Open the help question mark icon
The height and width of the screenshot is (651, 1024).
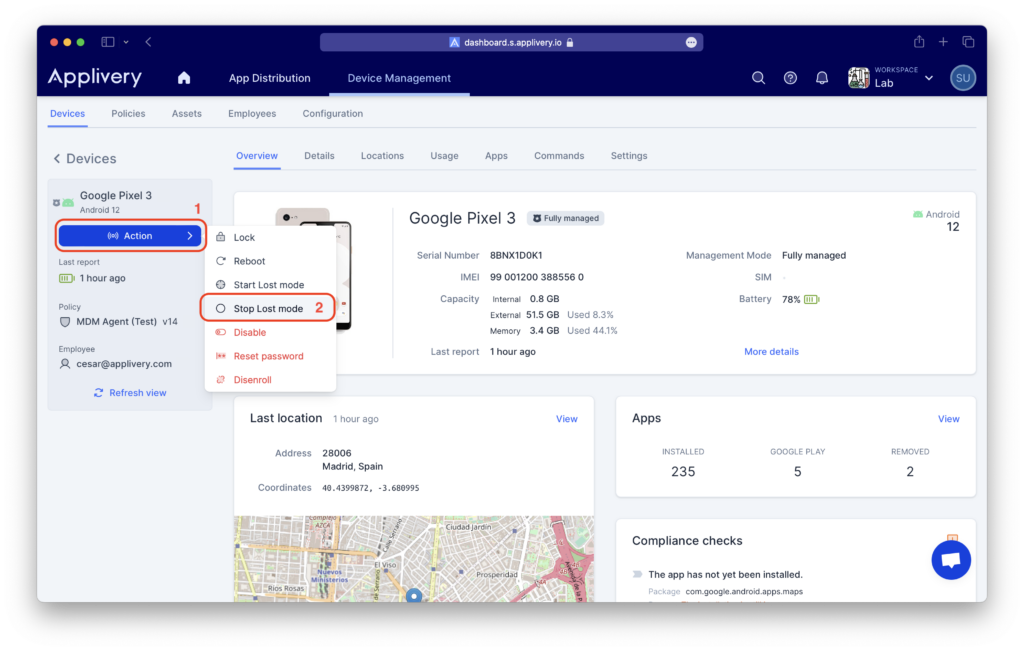pyautogui.click(x=790, y=78)
